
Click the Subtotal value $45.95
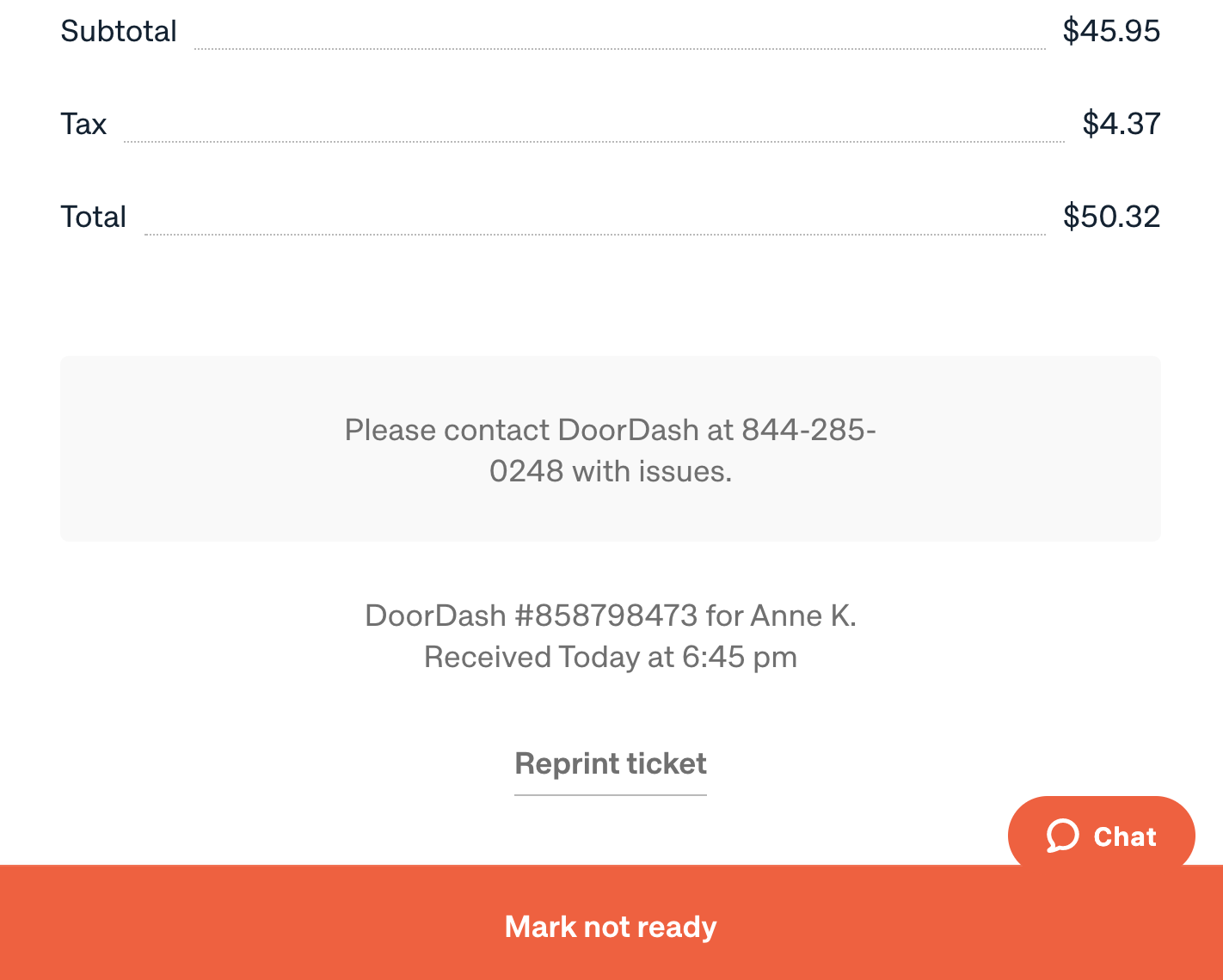tap(1112, 31)
